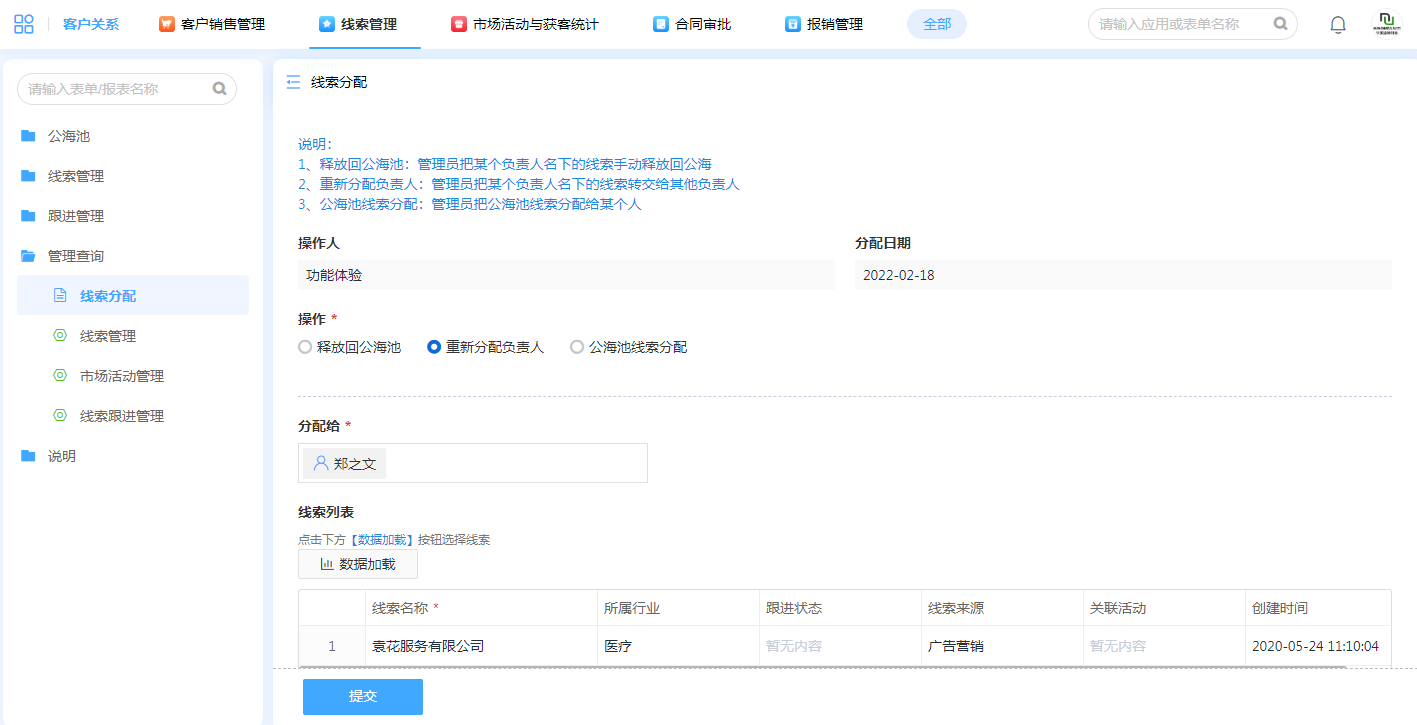Click the notification bell icon
The image size is (1417, 725).
(x=1337, y=25)
